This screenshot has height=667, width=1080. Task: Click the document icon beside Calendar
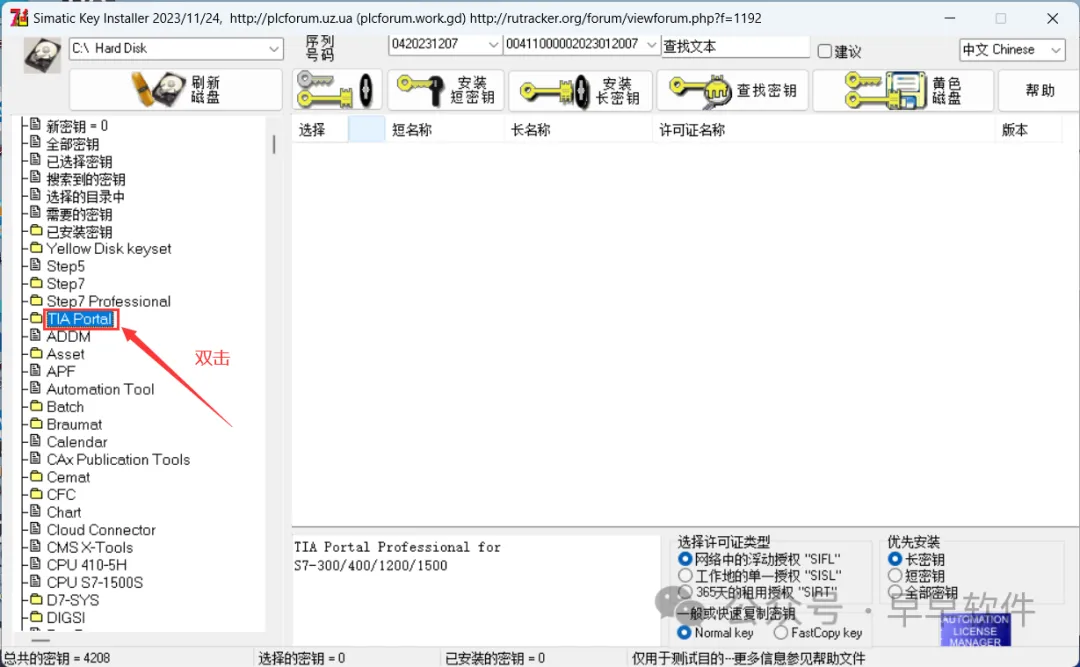(36, 441)
